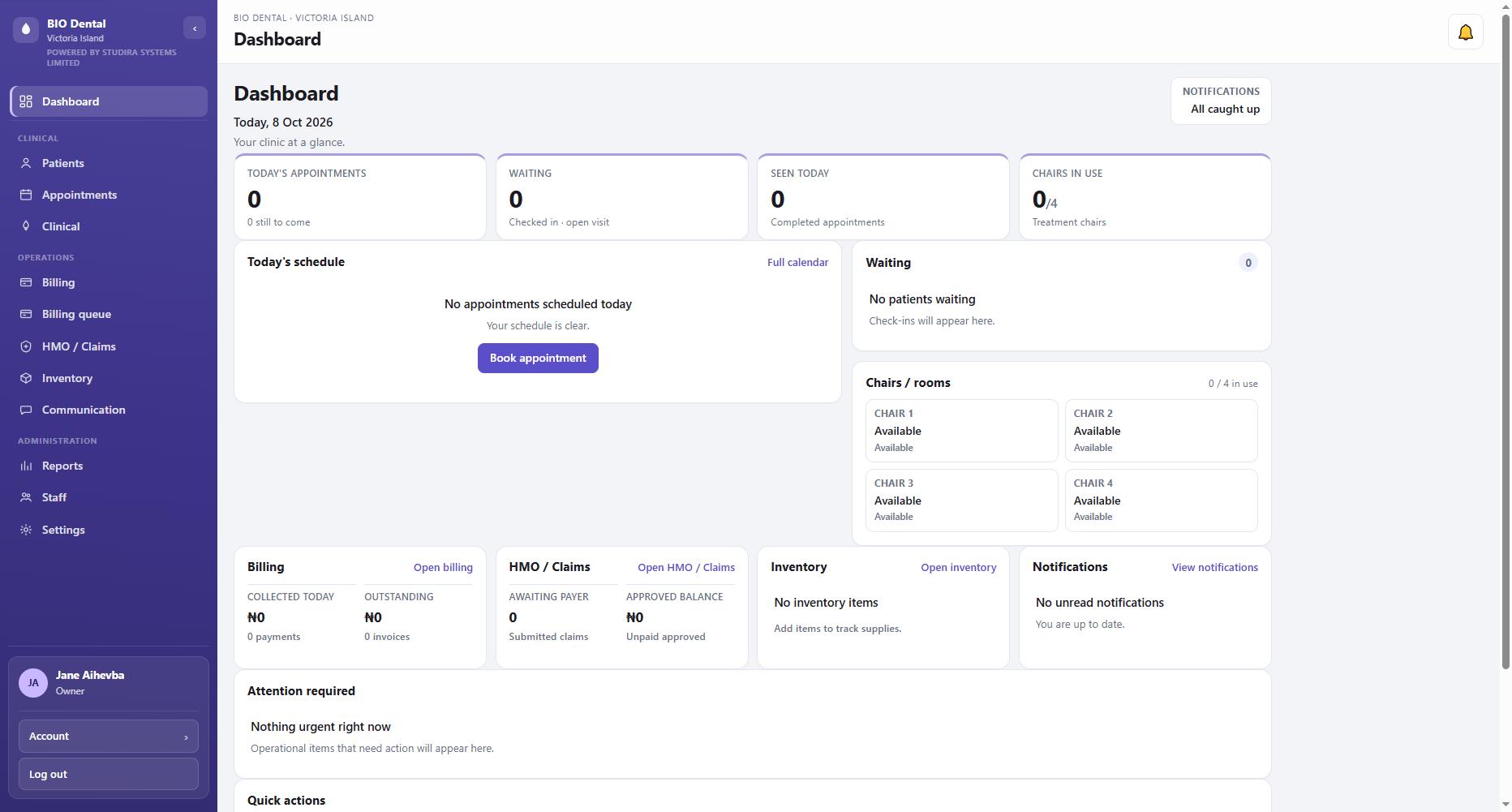Click the "Today, 8 Oct 2026" date text
Viewport: 1512px width, 812px height.
(x=283, y=122)
